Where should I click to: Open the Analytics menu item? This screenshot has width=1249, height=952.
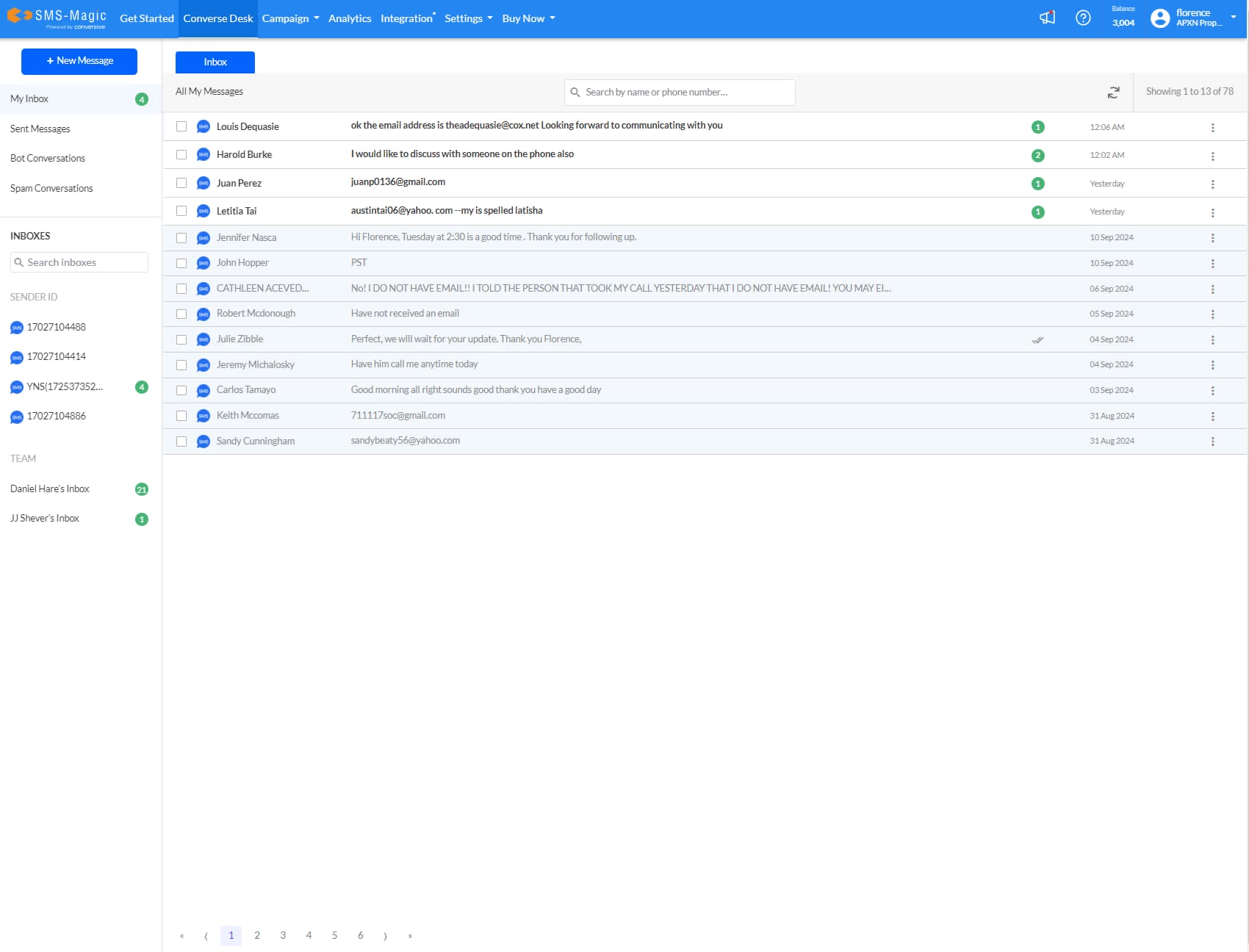[350, 18]
